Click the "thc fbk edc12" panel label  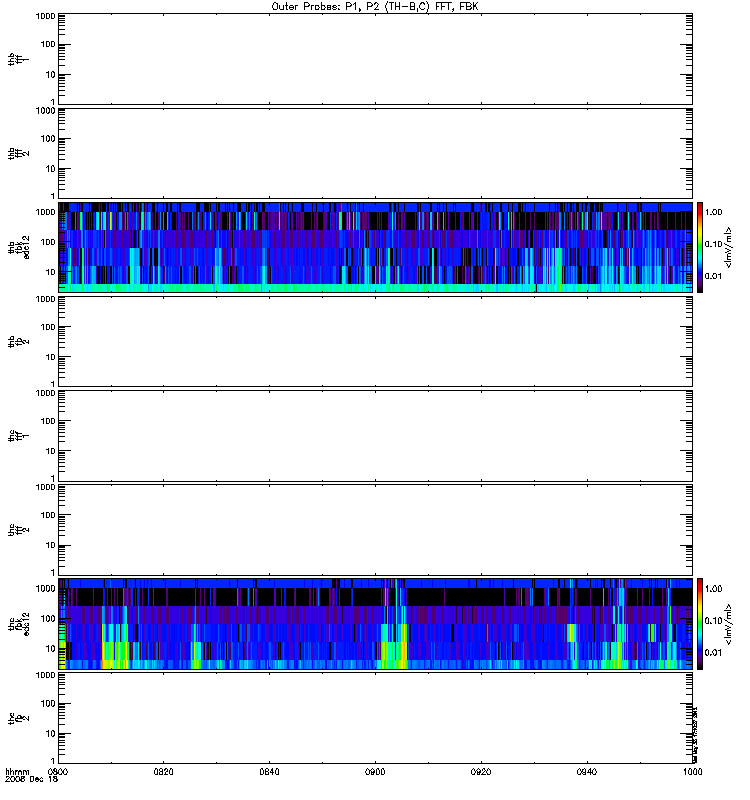19,624
